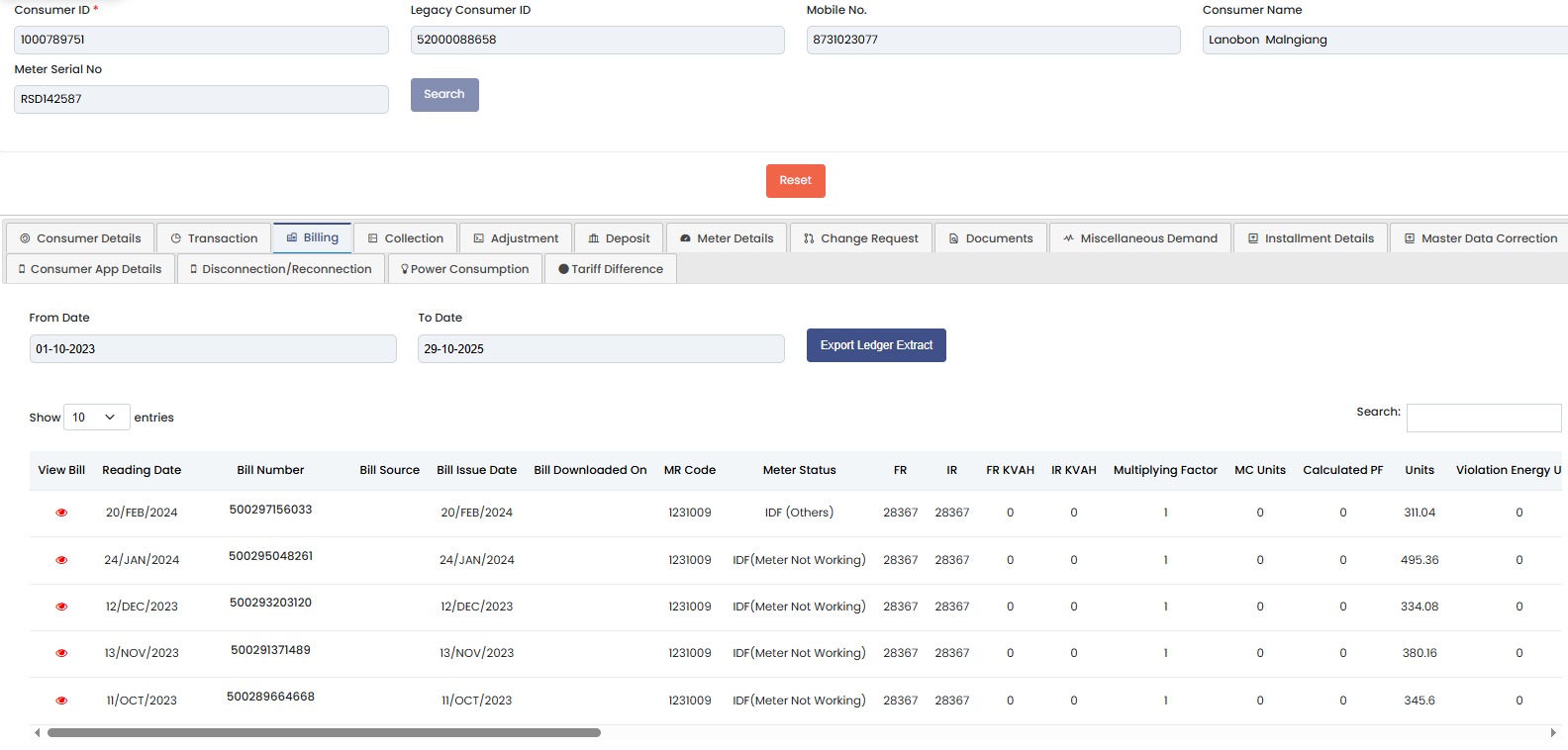Click the Power Consumption bulb icon
This screenshot has width=1568, height=750.
click(405, 269)
